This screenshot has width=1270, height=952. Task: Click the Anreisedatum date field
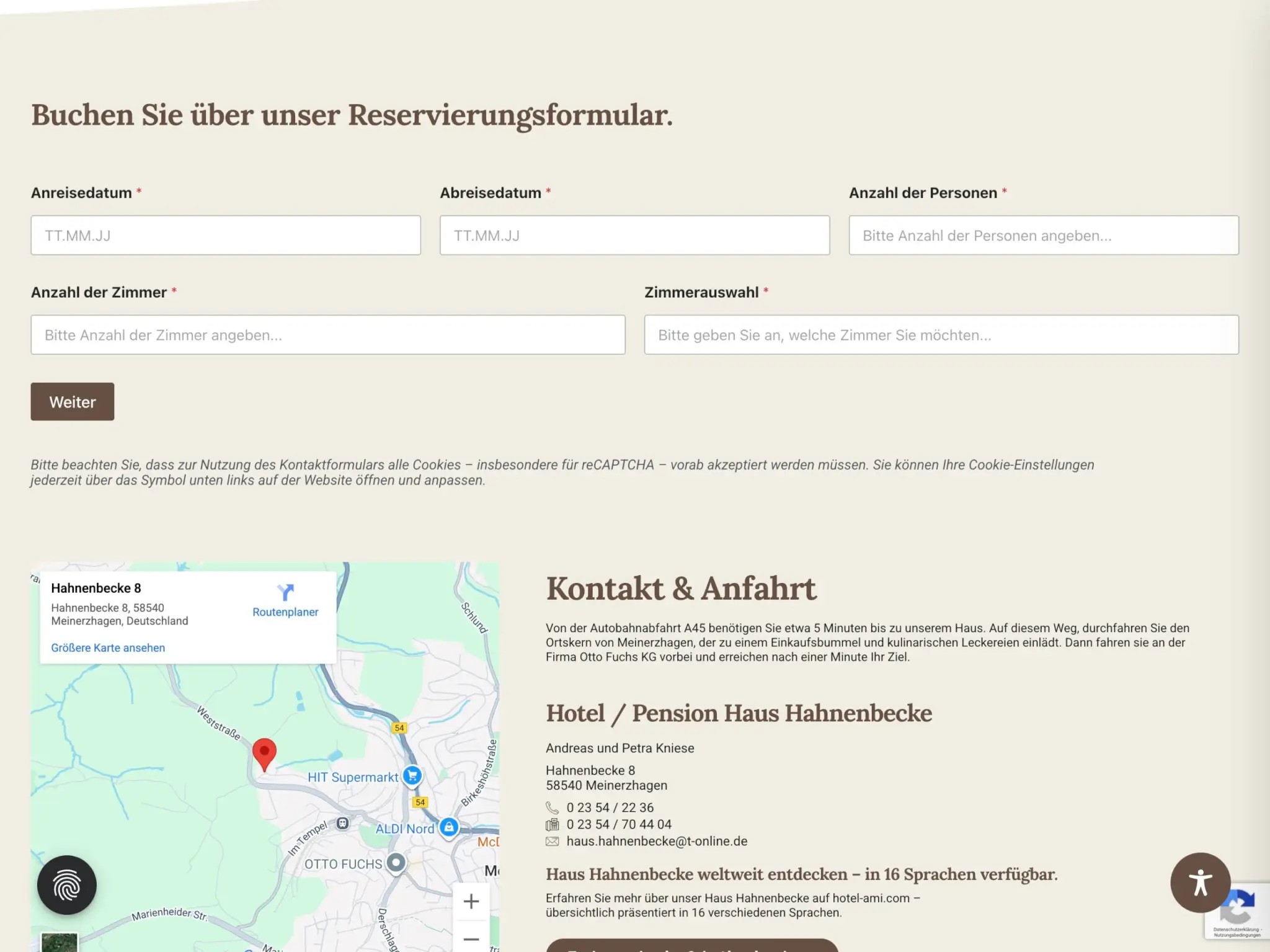point(226,236)
